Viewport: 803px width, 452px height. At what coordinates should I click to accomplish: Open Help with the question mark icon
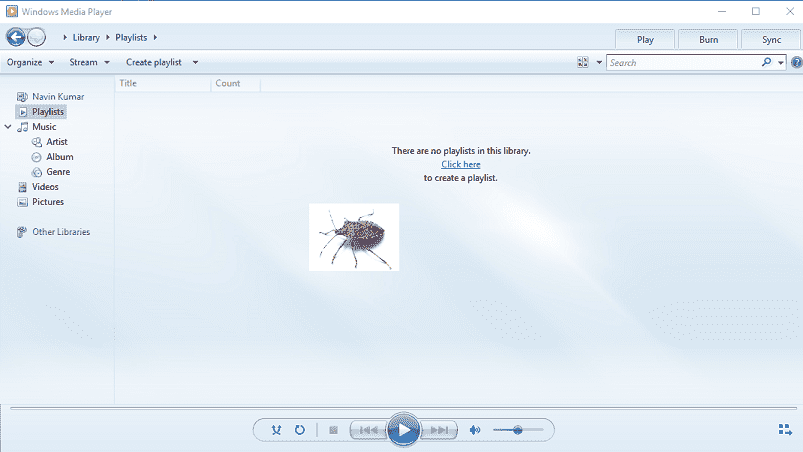[x=797, y=62]
